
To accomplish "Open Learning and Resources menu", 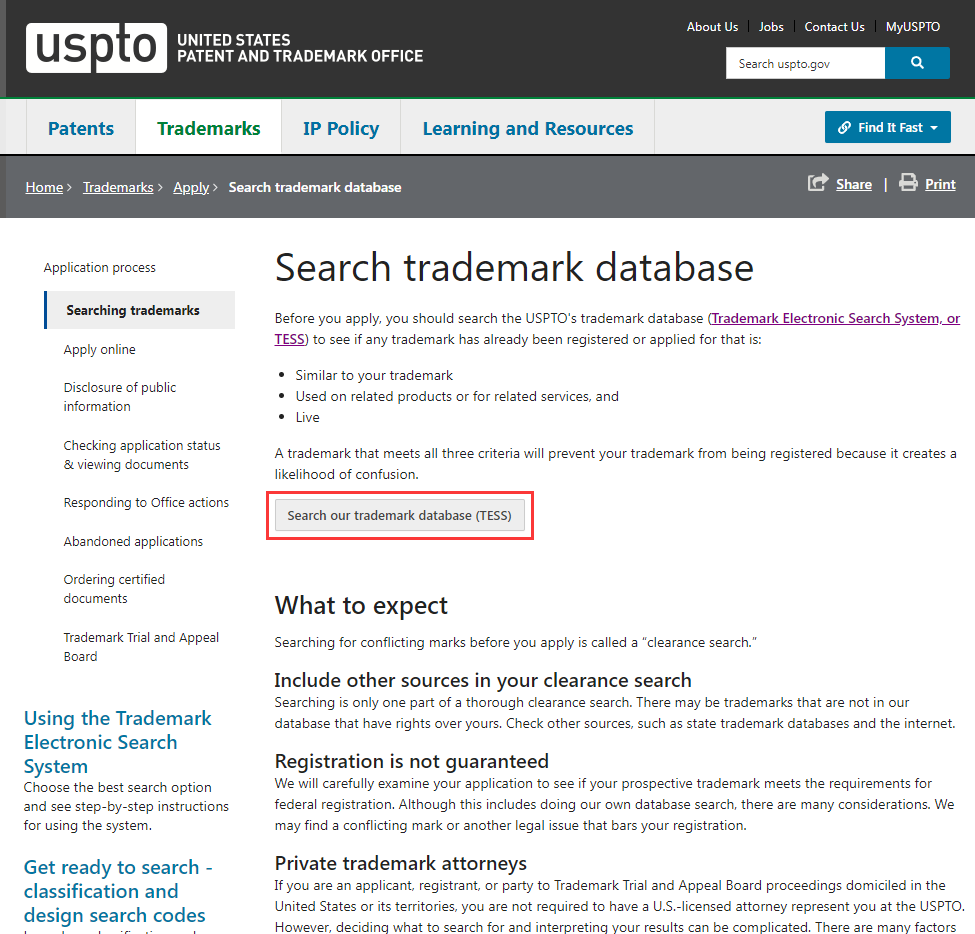I will (x=528, y=128).
